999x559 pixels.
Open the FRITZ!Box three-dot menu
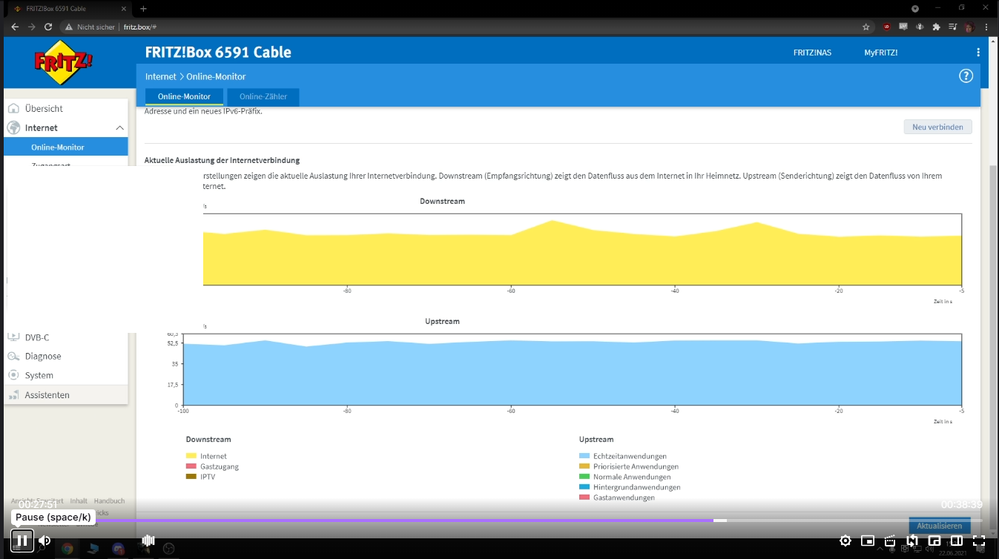[x=978, y=52]
